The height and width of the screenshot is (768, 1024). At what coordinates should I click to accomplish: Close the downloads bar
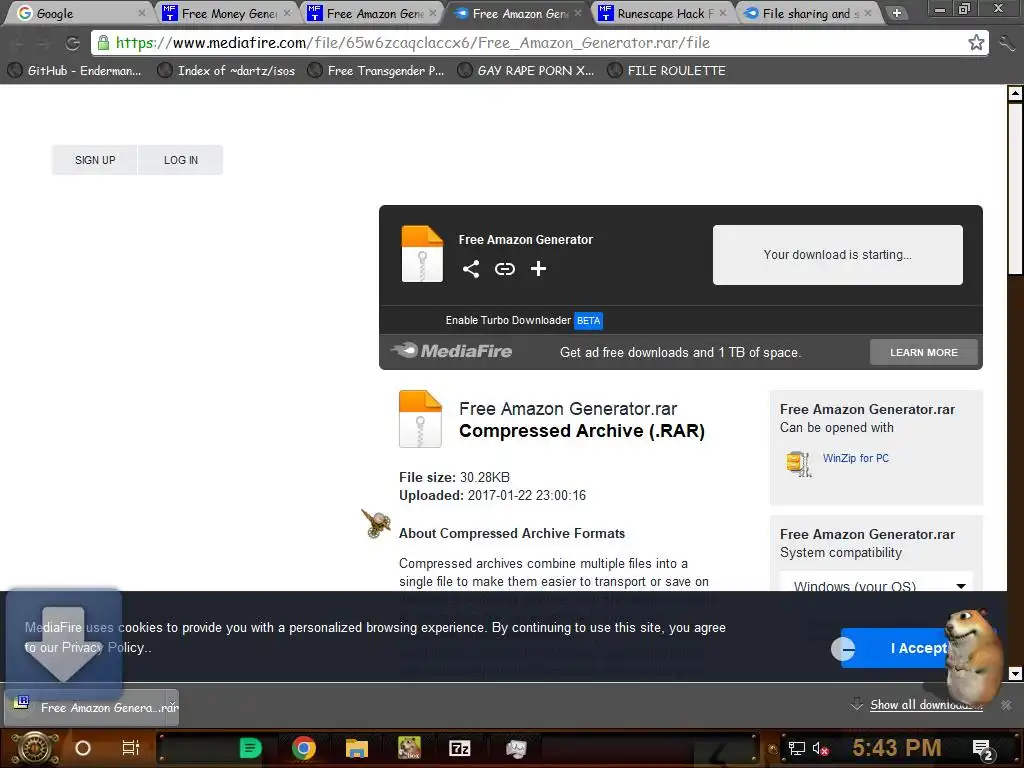coord(1006,705)
